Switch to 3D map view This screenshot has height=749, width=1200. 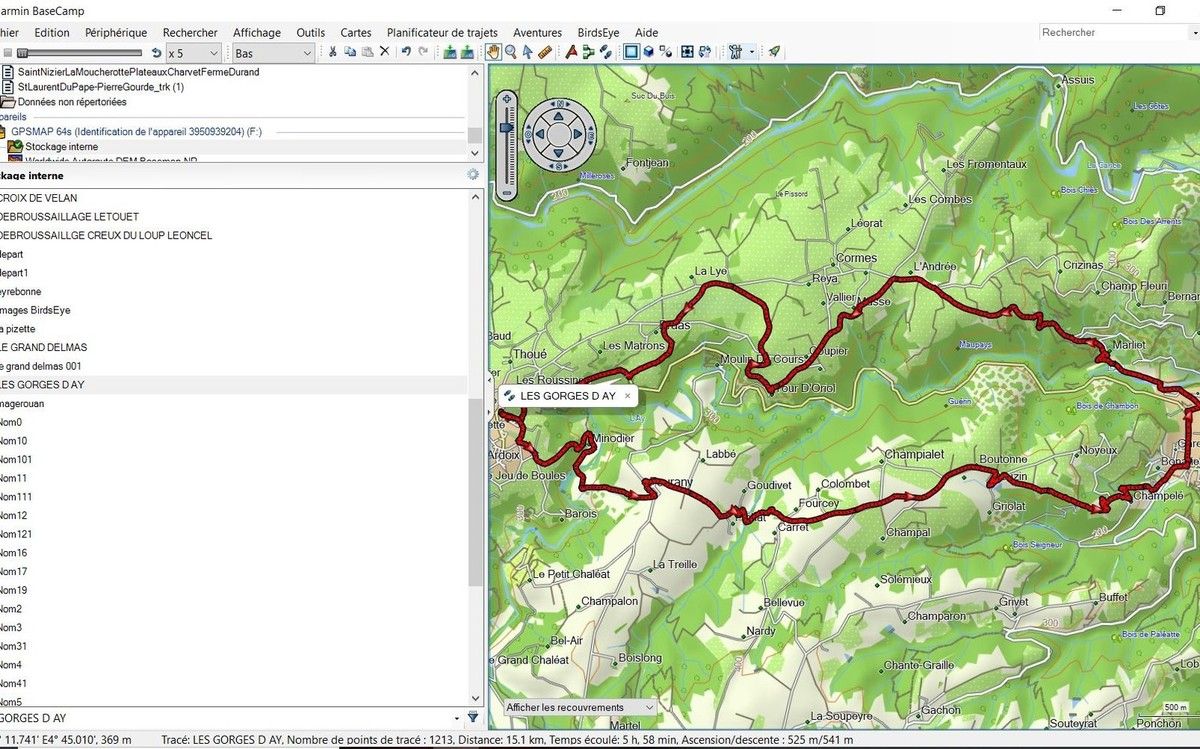point(648,52)
